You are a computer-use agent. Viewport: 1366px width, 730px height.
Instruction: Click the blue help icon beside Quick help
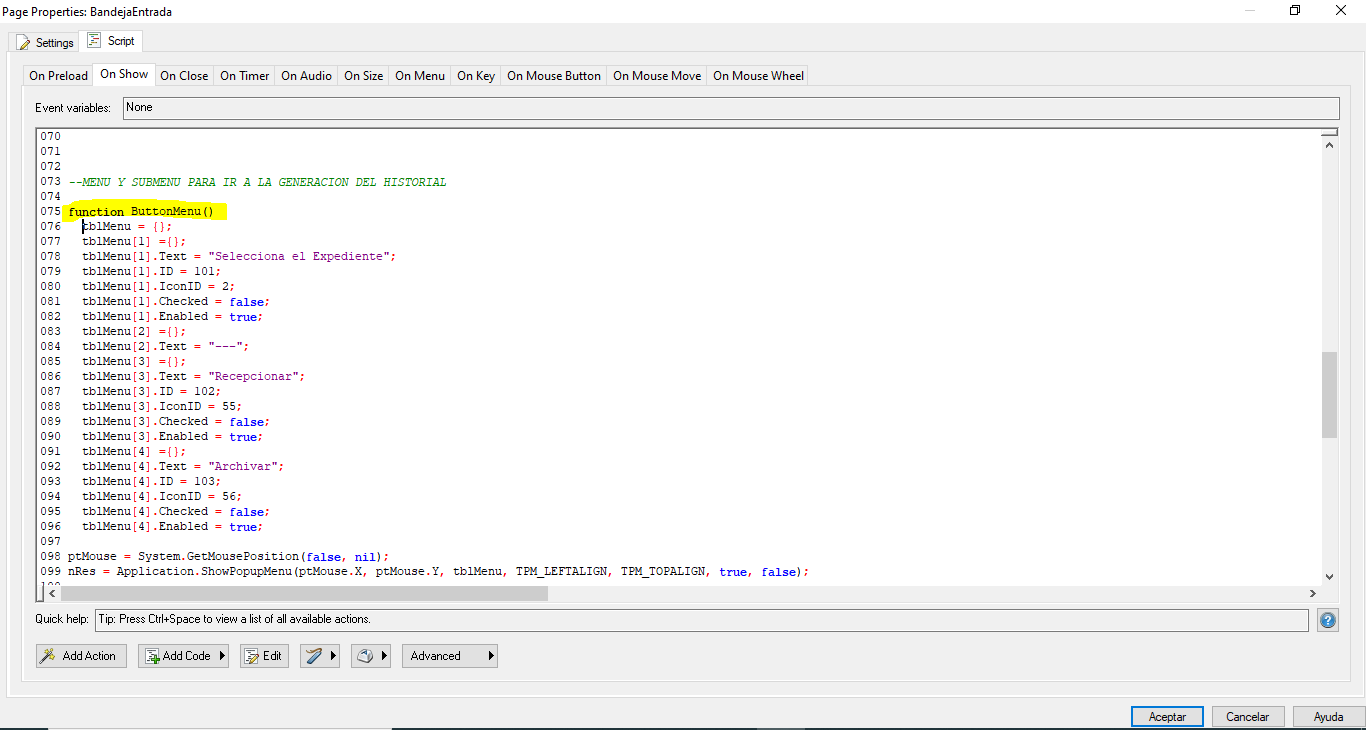pyautogui.click(x=1327, y=620)
